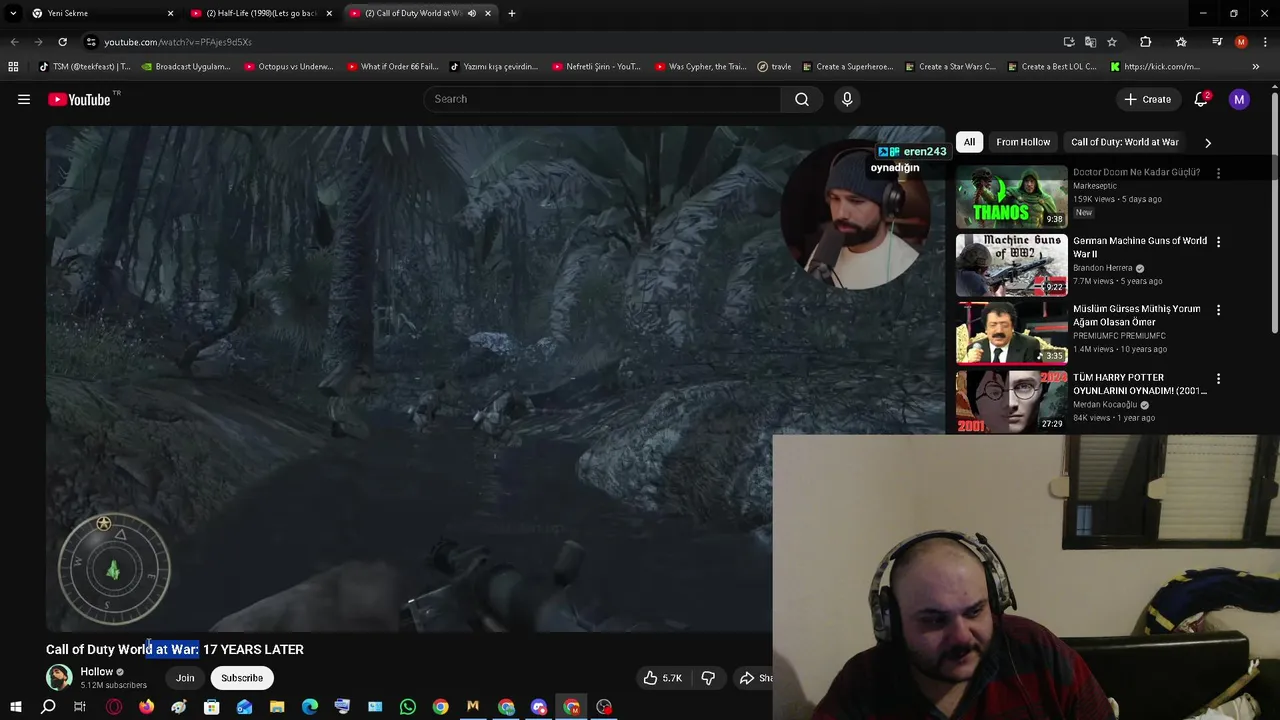Open Hollow channel avatar

(59, 677)
